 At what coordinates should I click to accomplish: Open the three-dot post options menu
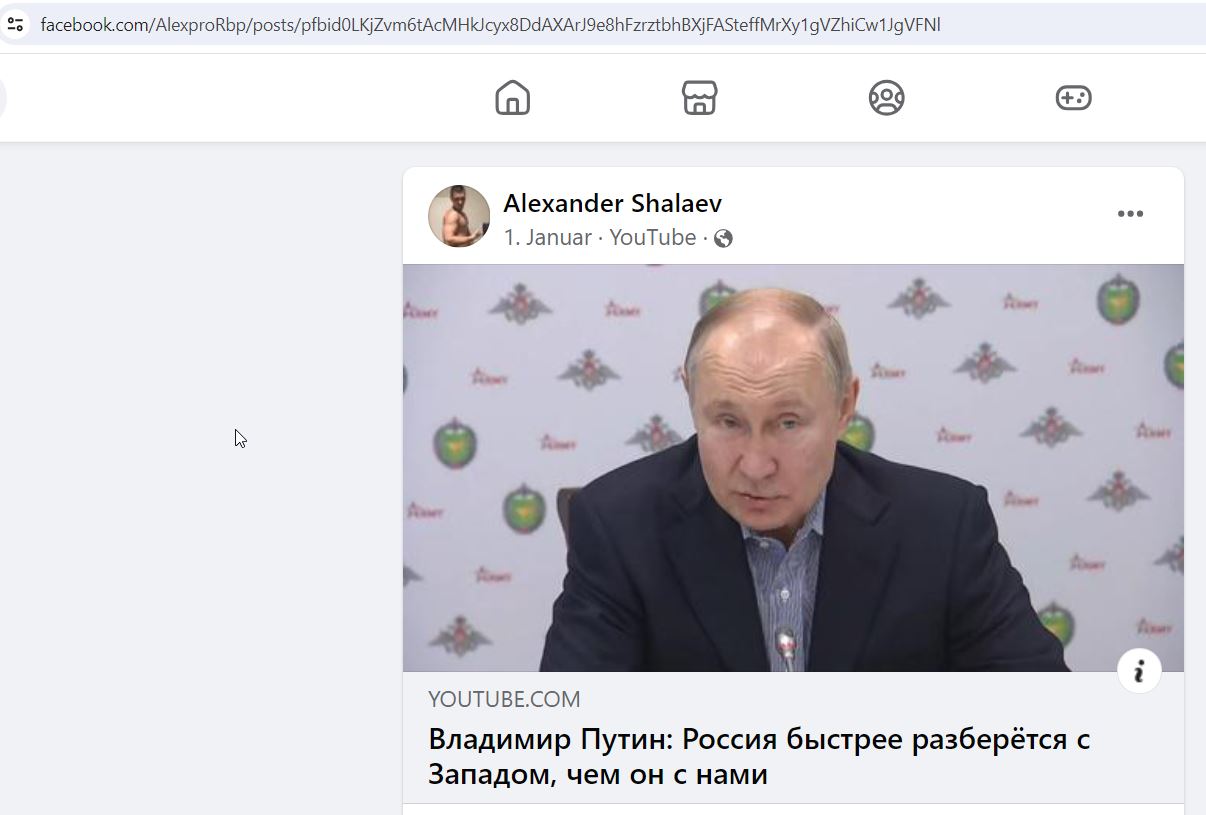[x=1130, y=214]
